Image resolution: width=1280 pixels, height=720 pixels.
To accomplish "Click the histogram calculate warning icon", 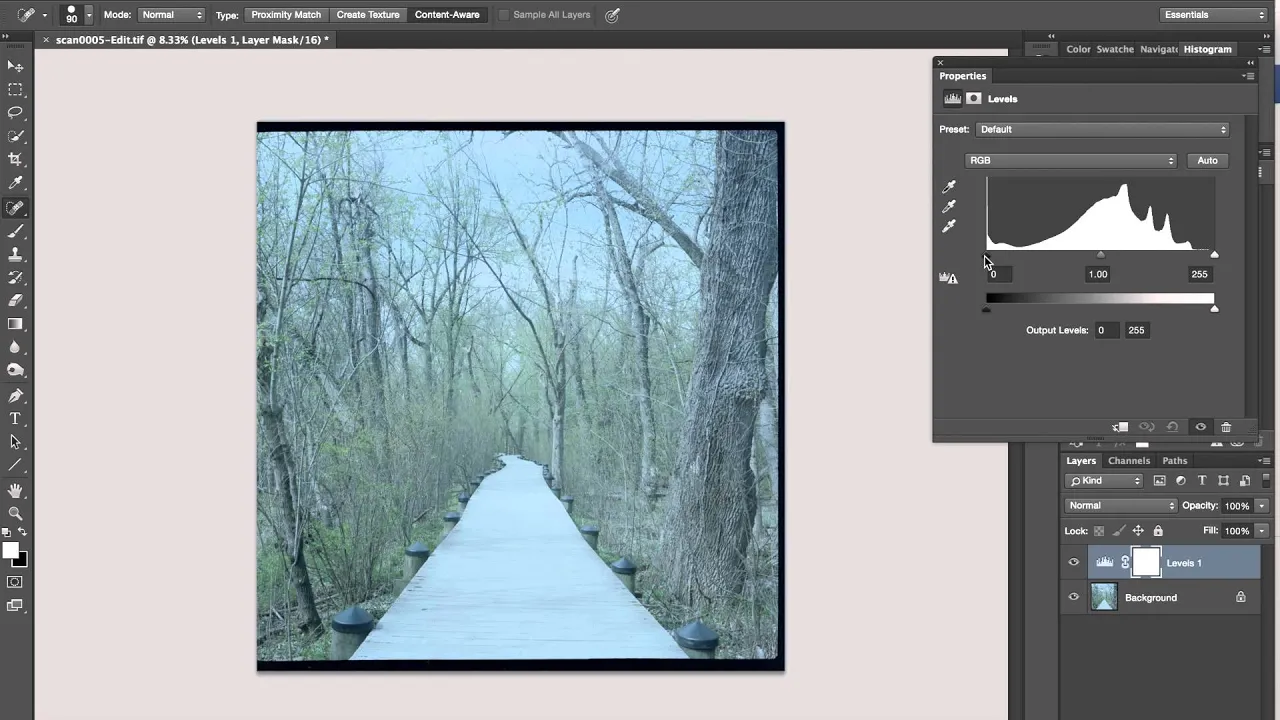I will [948, 277].
